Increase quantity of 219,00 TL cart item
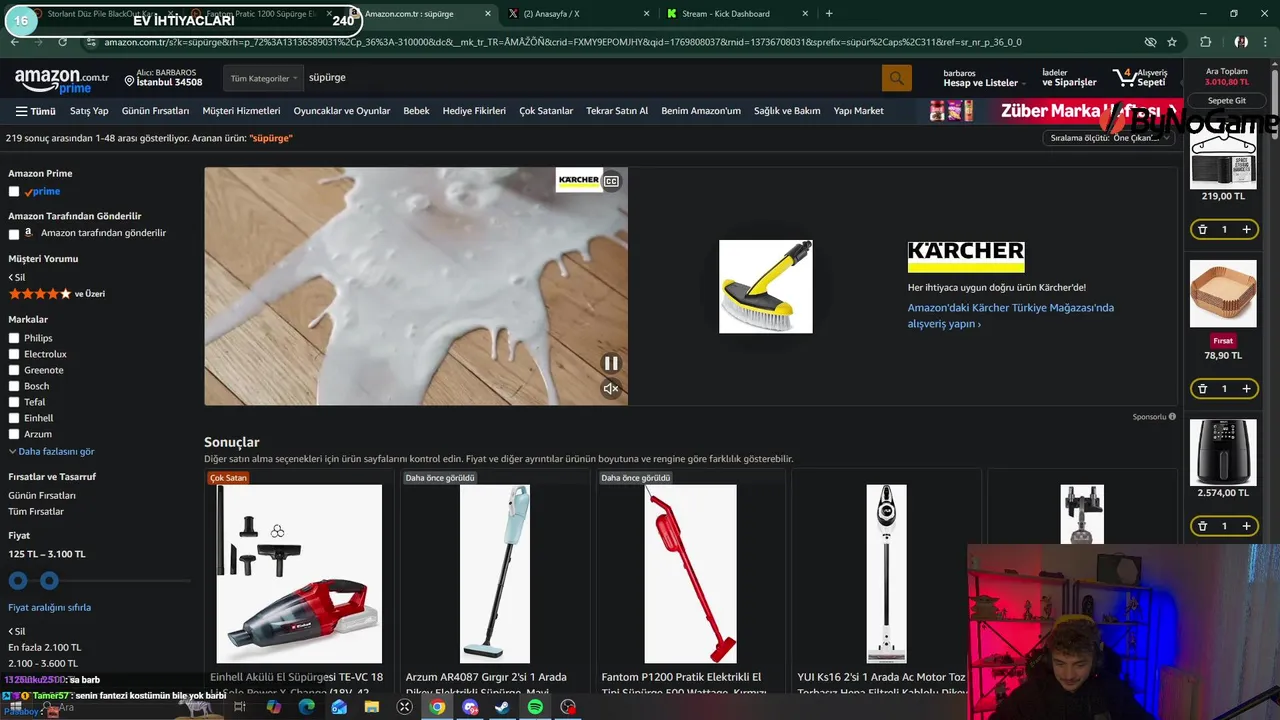Screen dimensions: 1280x720 coord(1246,230)
